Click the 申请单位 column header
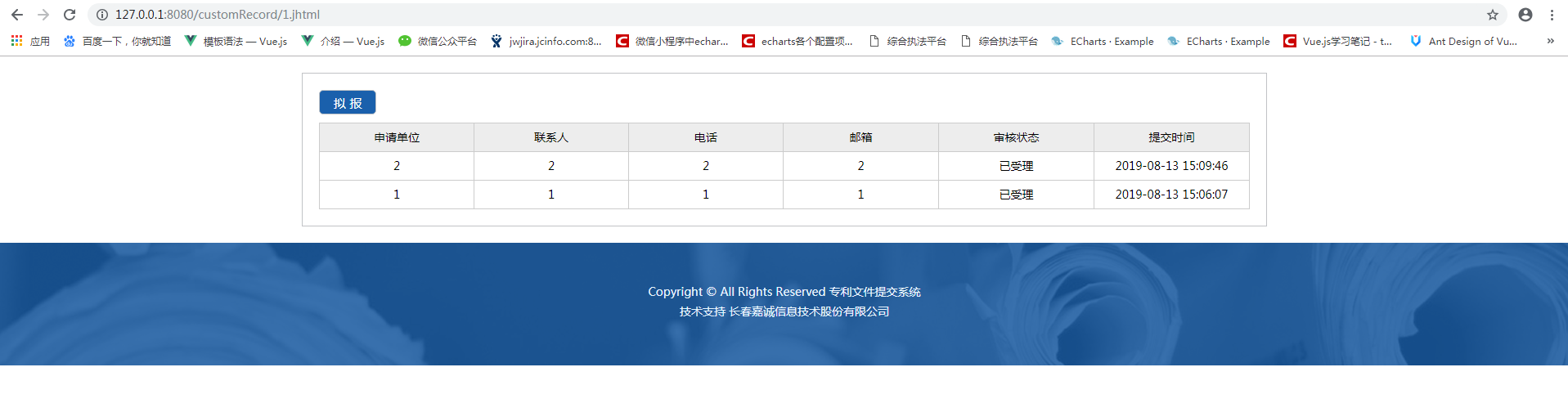This screenshot has width=1568, height=412. pyautogui.click(x=397, y=137)
